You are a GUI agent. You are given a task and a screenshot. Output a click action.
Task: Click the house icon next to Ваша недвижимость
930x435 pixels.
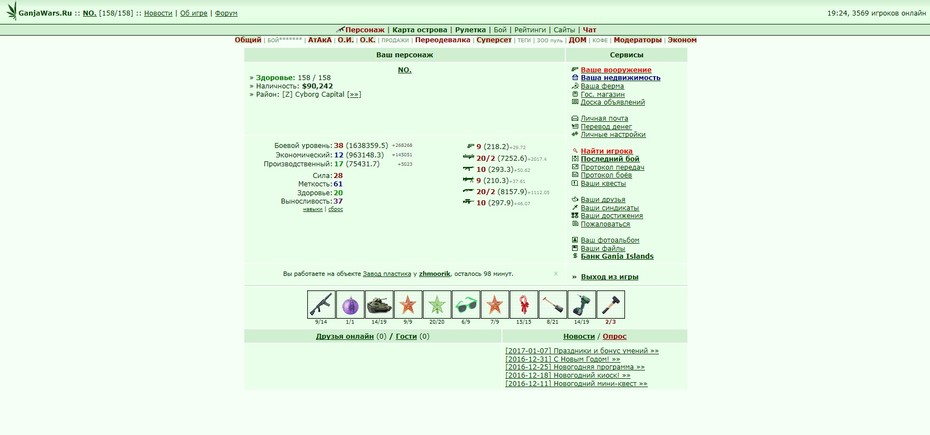(575, 77)
